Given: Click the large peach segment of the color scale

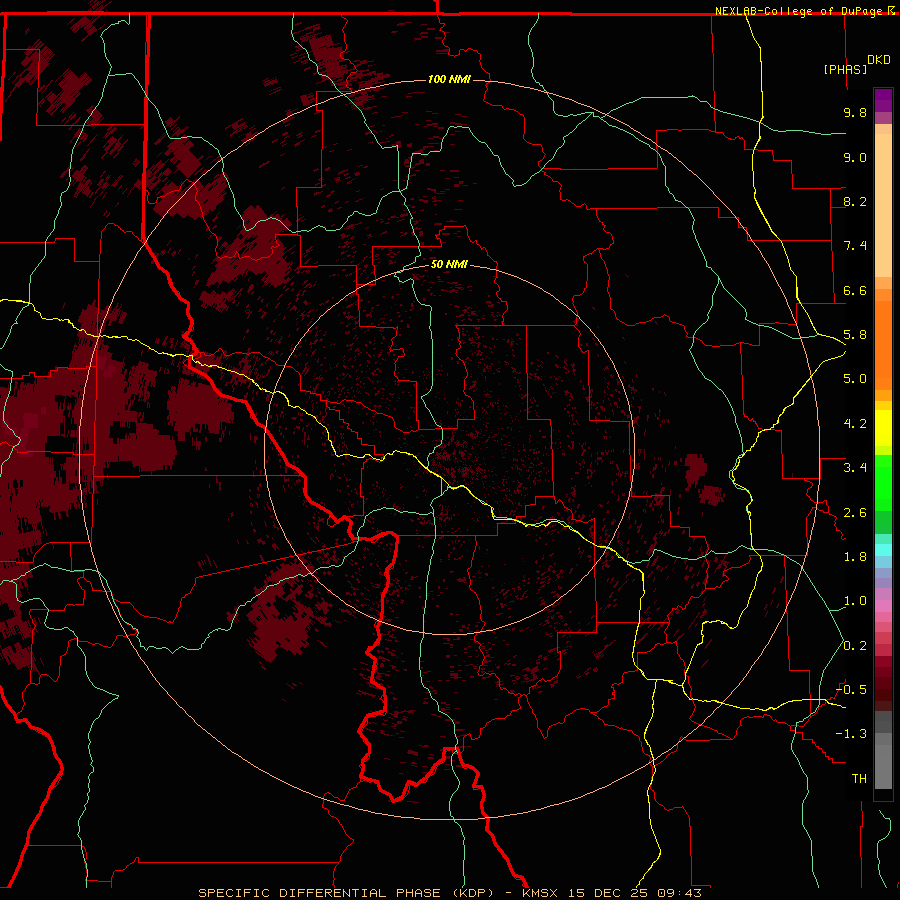Looking at the screenshot, I should (883, 205).
